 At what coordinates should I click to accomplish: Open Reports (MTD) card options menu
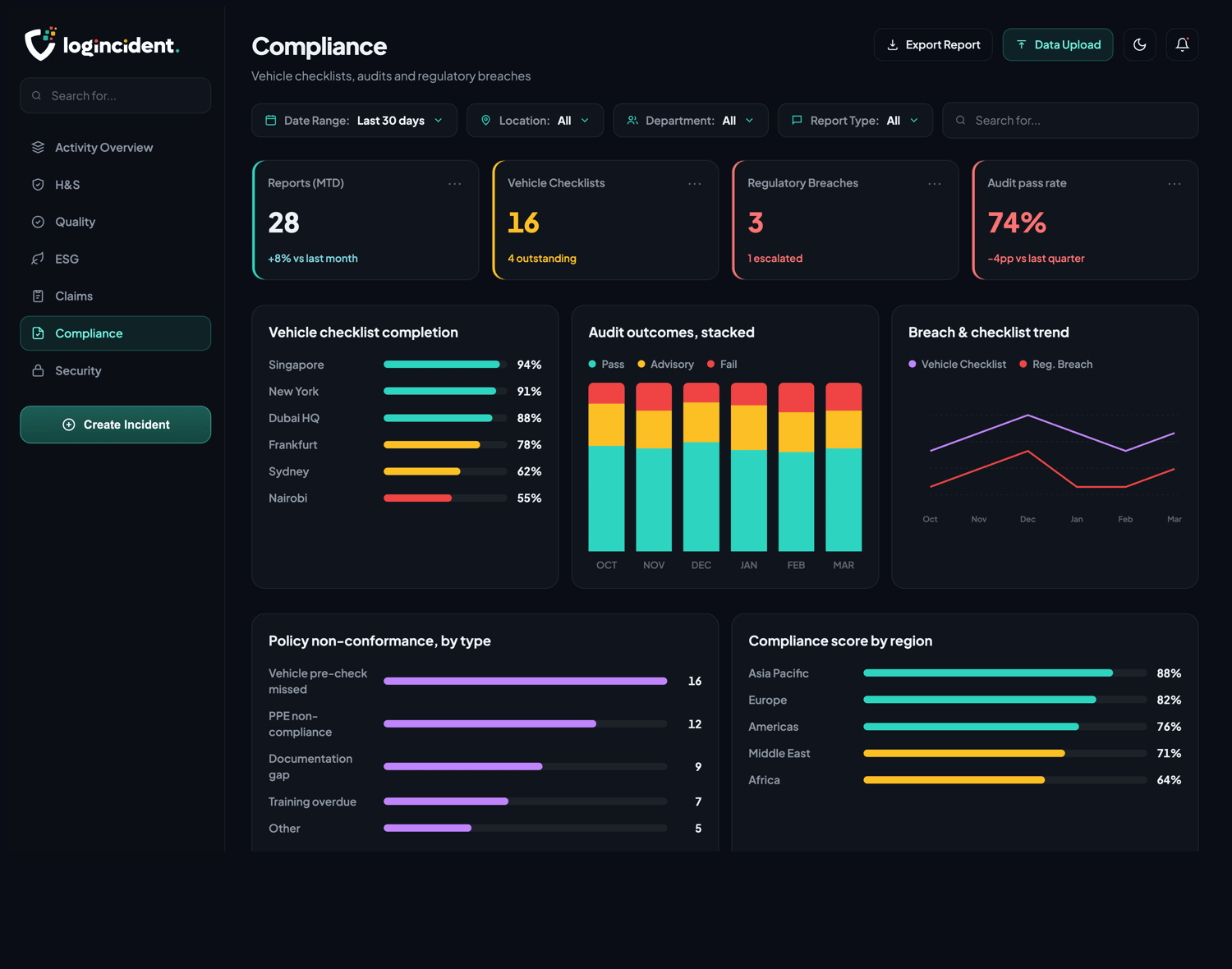pos(455,184)
